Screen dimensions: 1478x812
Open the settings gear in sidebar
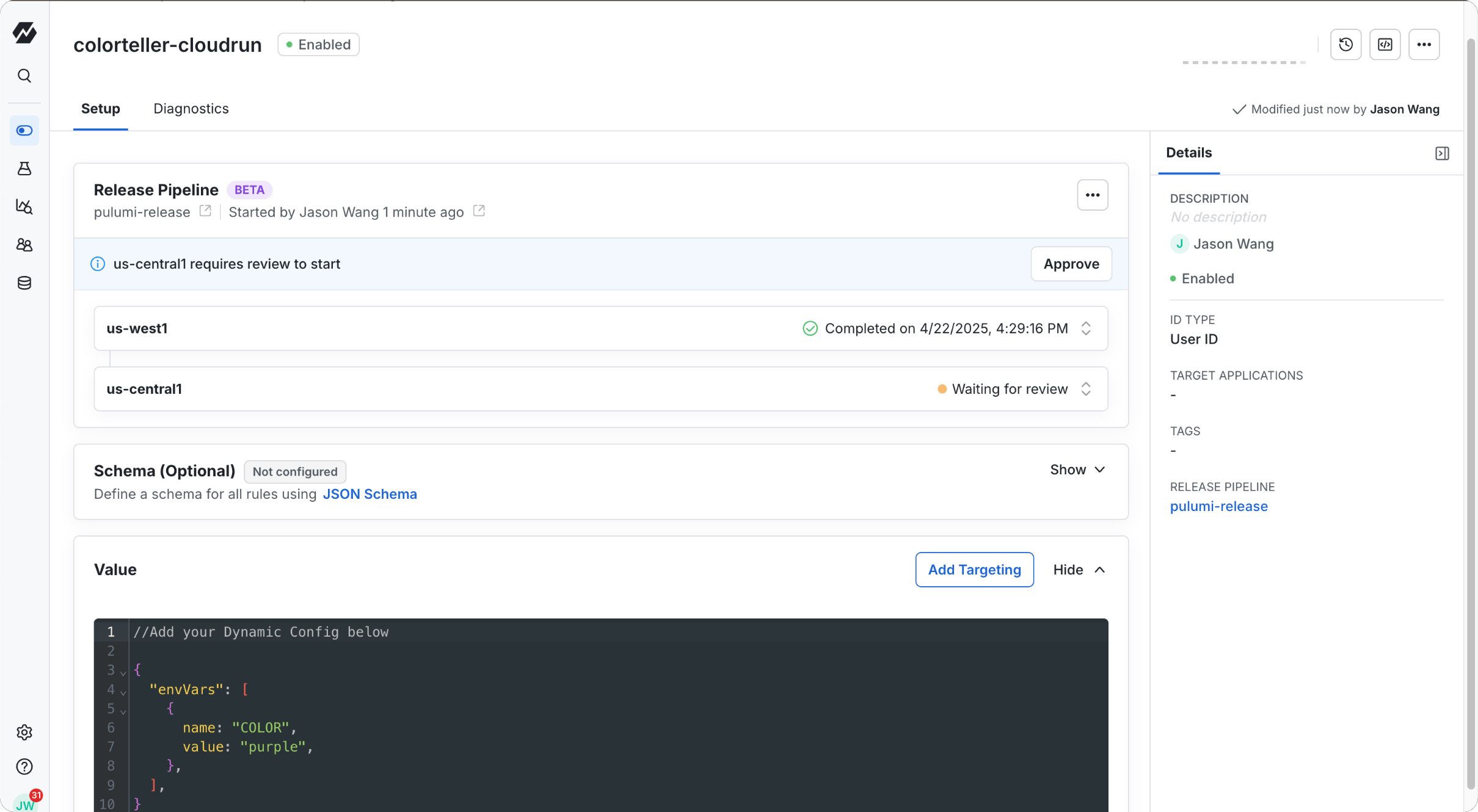pyautogui.click(x=24, y=732)
